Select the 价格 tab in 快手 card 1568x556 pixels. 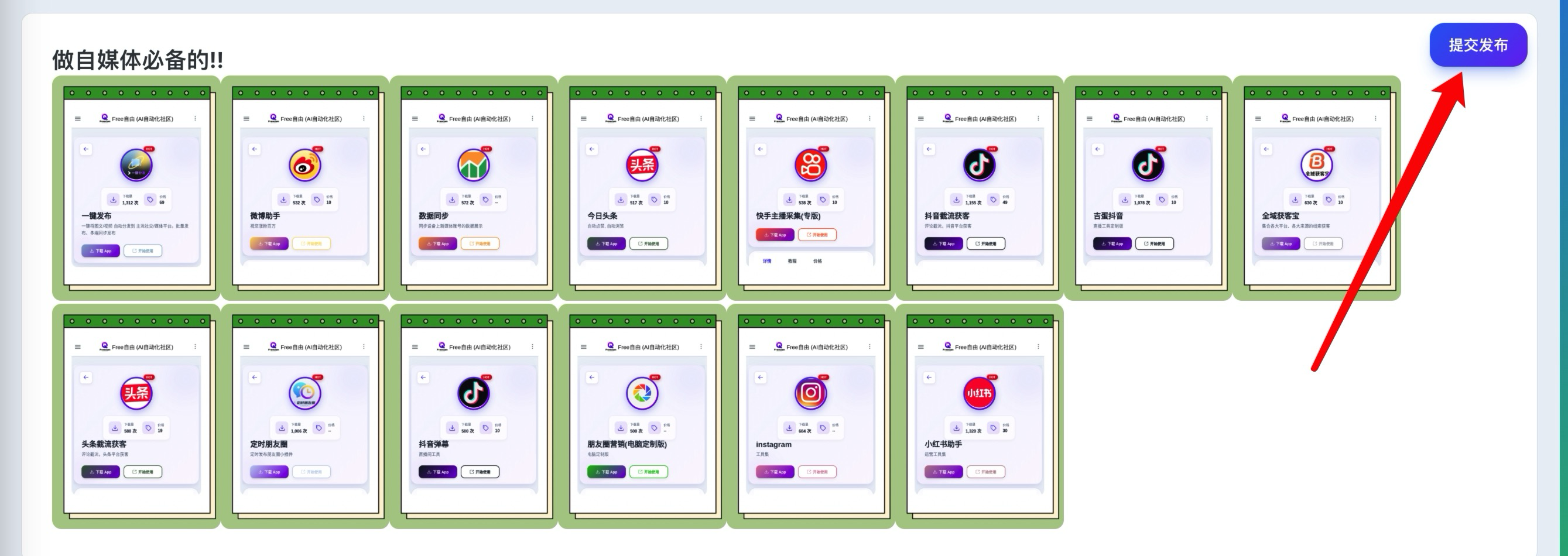(x=817, y=261)
